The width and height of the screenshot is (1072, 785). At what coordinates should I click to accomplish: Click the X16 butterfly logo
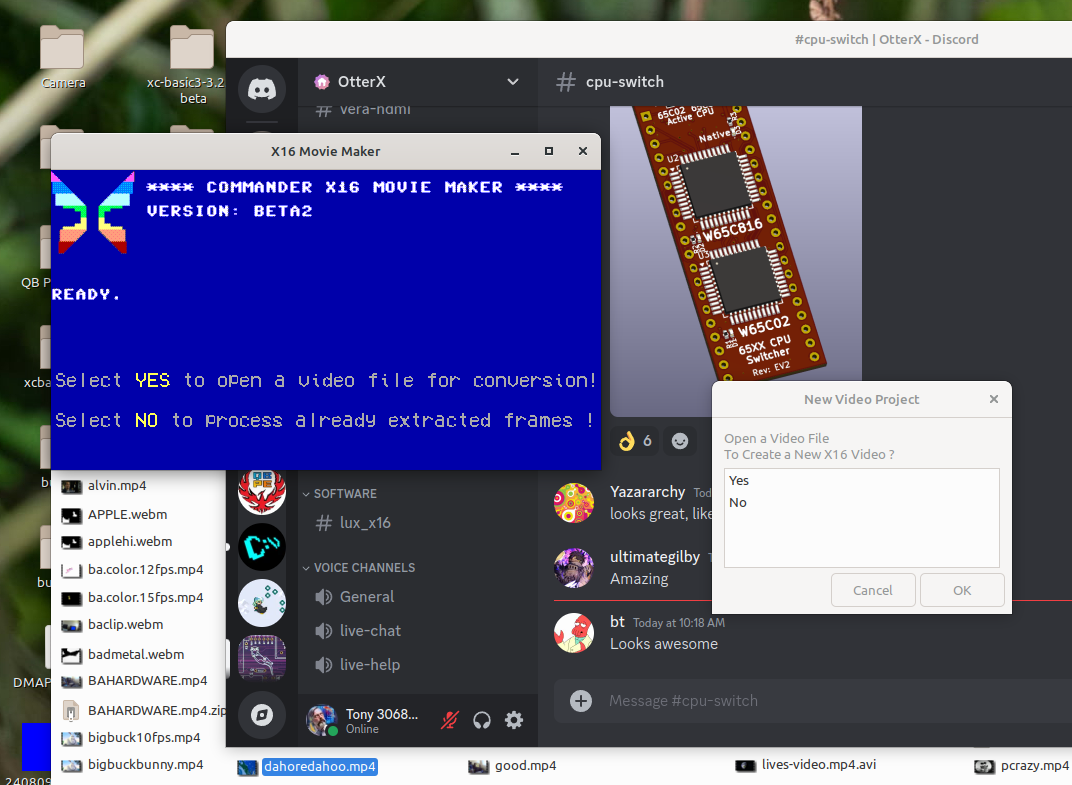pos(93,213)
